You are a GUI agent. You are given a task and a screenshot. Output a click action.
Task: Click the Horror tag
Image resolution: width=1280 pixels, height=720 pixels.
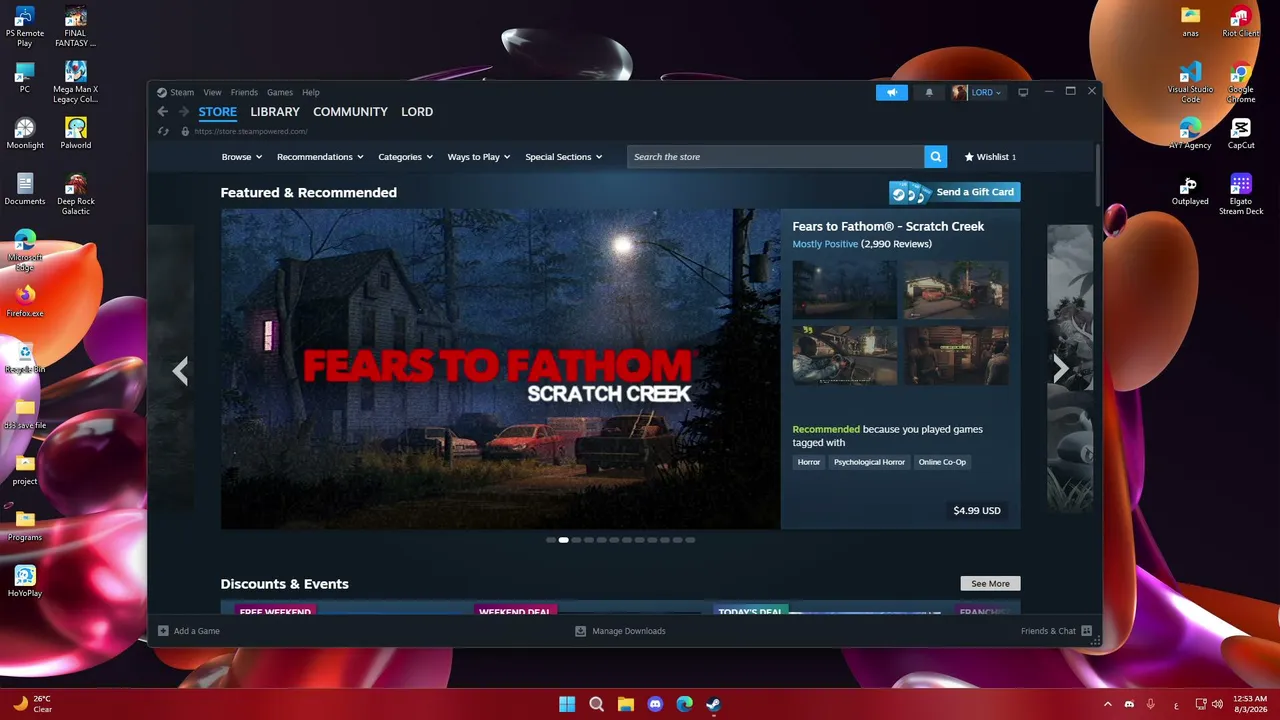tap(809, 462)
